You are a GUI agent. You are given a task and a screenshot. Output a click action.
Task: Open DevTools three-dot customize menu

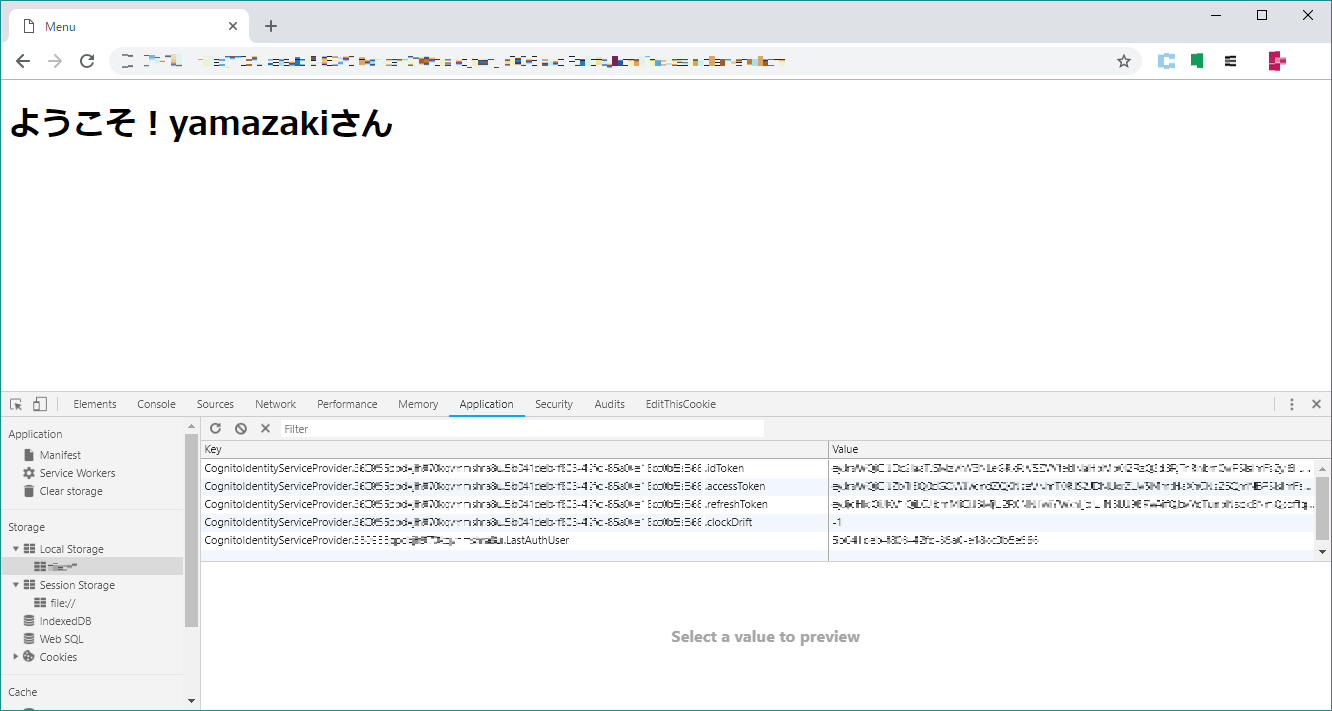(1291, 404)
